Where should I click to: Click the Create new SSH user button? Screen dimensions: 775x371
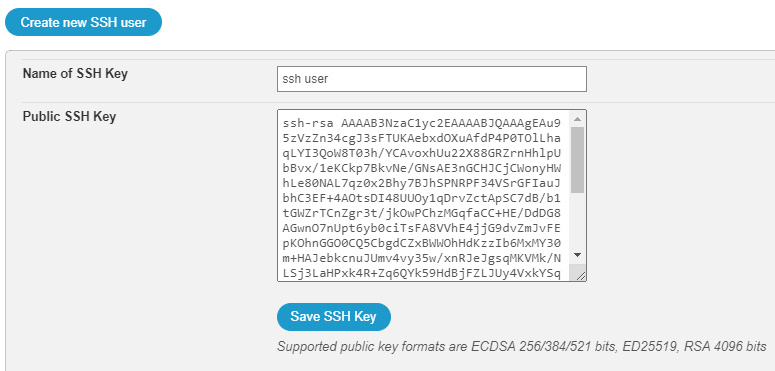pos(84,22)
